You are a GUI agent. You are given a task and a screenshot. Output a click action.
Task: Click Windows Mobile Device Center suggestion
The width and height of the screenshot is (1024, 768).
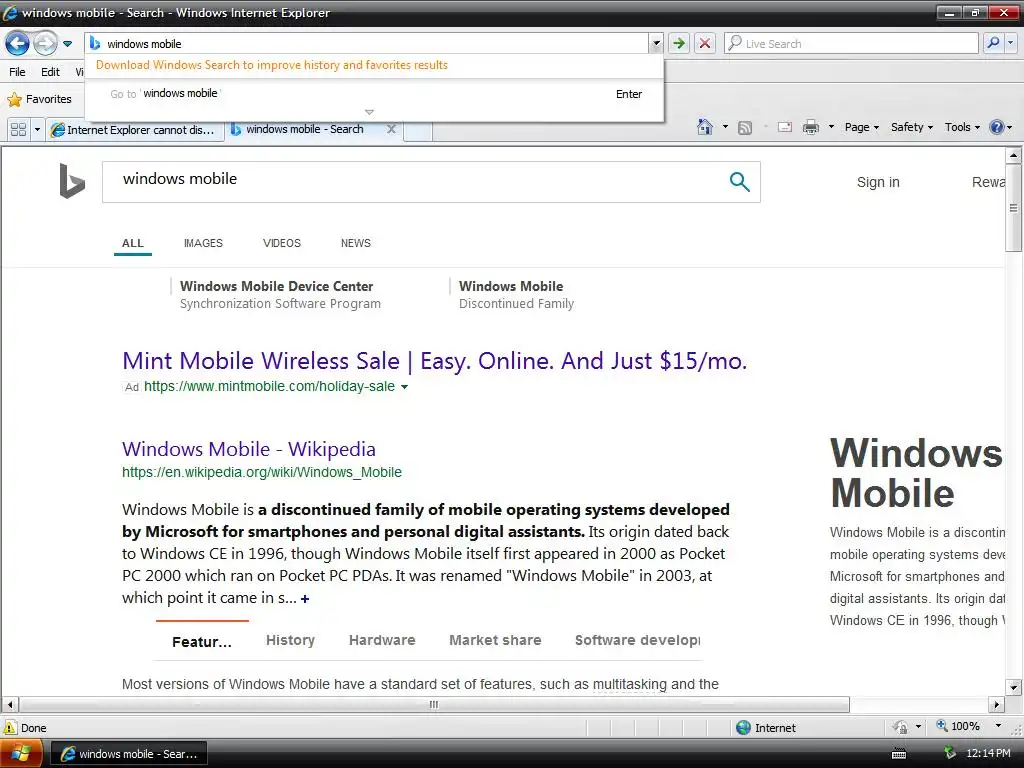[x=280, y=295]
